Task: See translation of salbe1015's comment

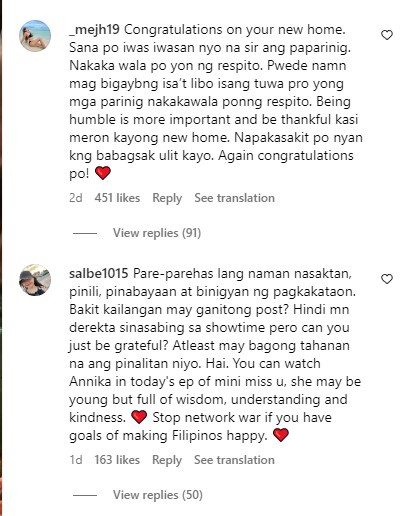Action: 234,460
